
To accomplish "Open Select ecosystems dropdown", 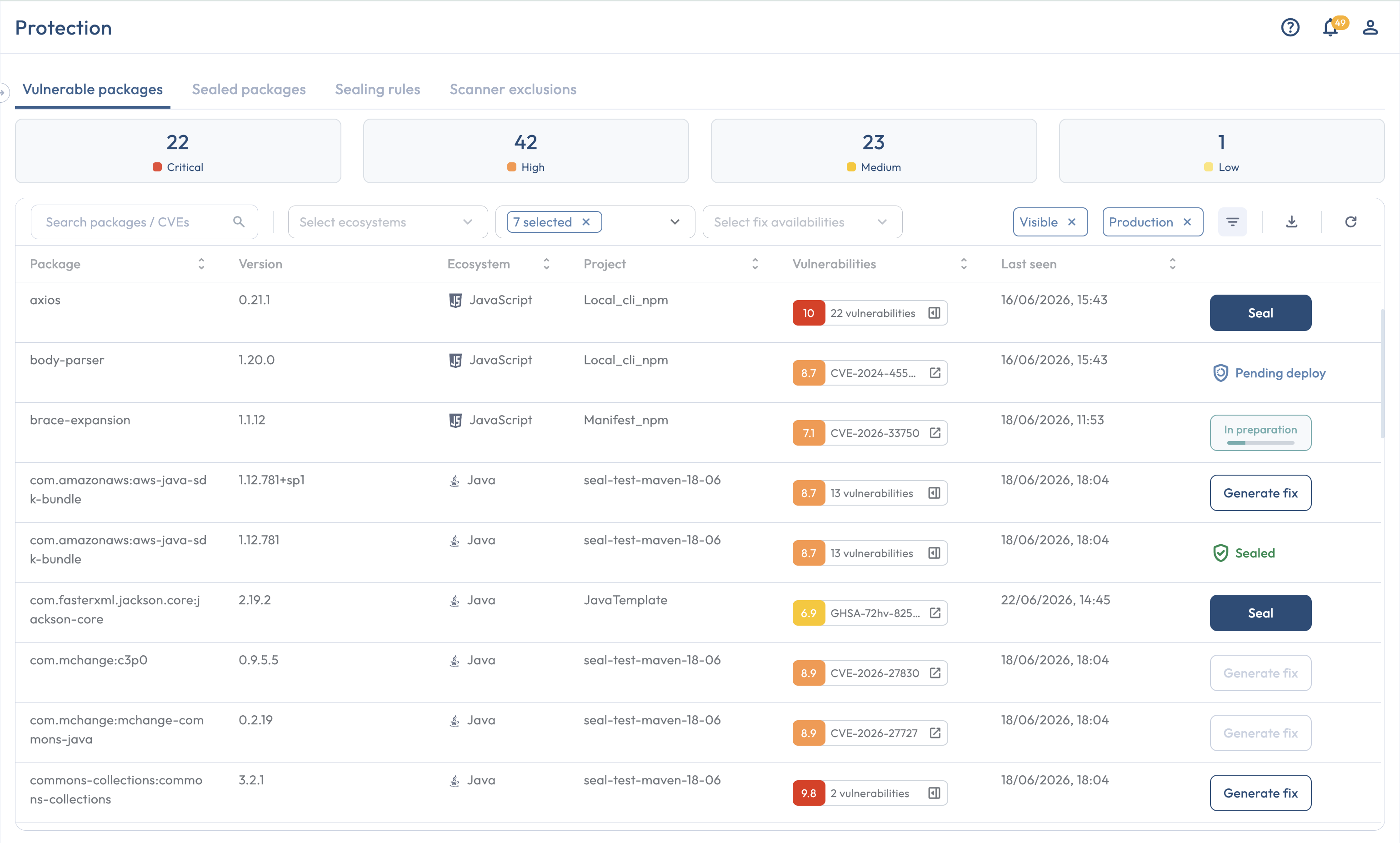I will [388, 222].
